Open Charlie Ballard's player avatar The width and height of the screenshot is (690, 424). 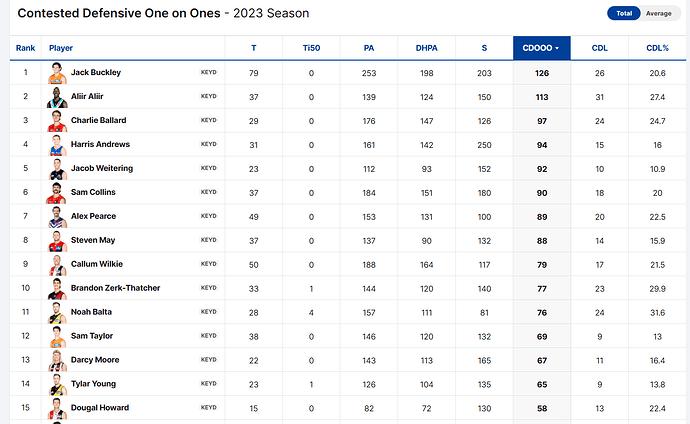57,121
